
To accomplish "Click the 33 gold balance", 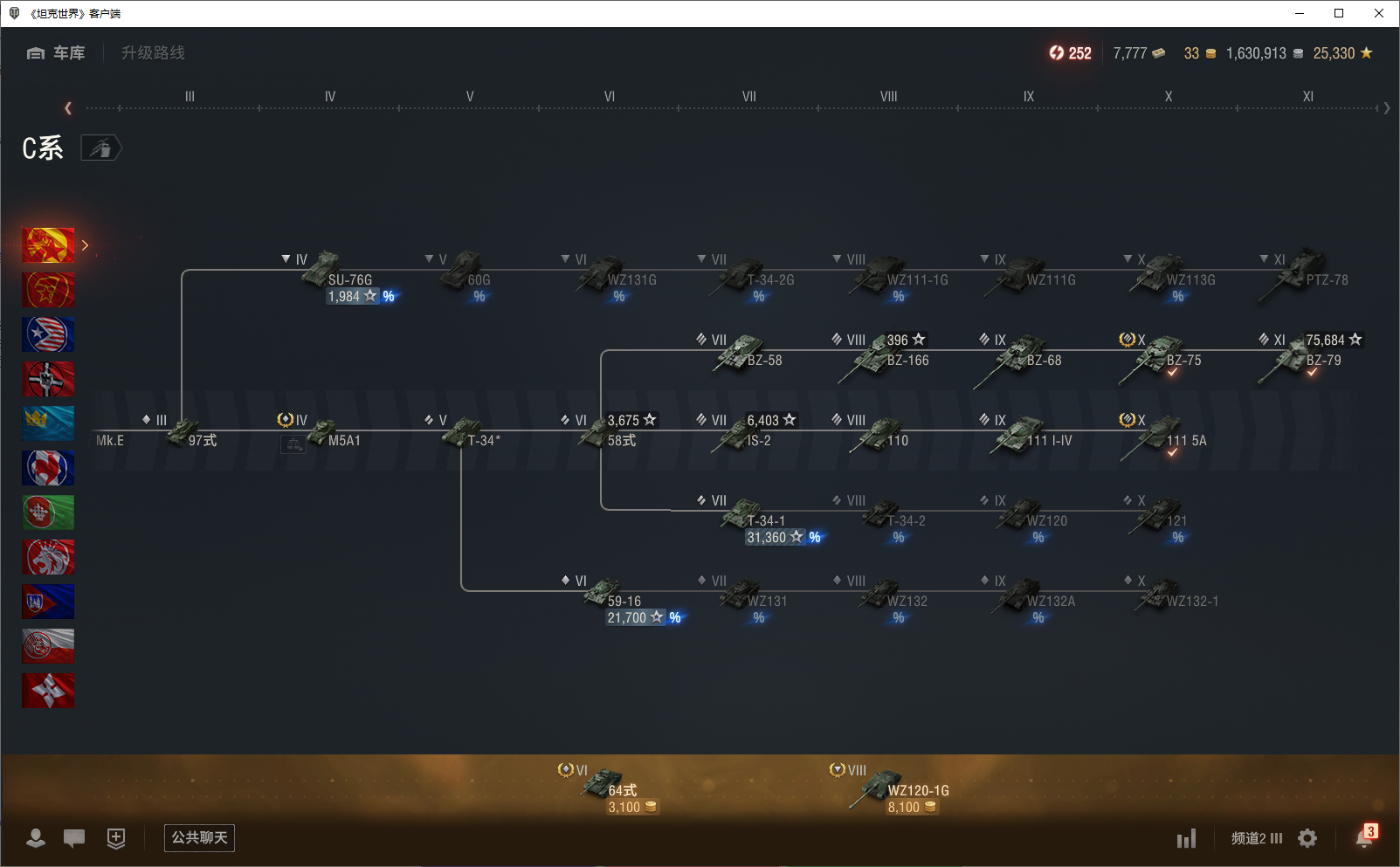I will [x=1200, y=53].
